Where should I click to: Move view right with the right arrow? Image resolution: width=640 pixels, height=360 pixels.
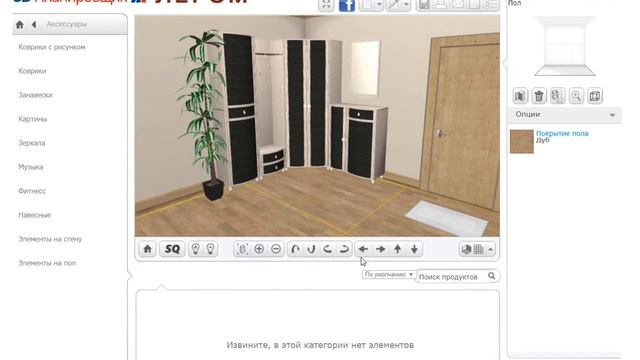point(380,249)
